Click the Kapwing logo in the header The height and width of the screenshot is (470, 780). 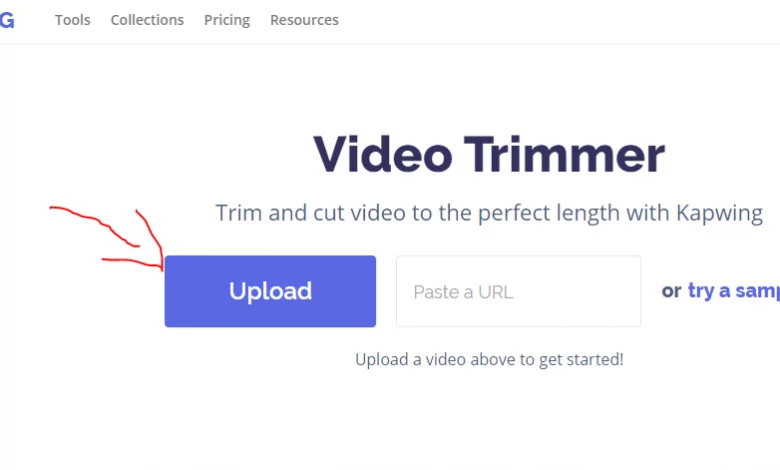[6, 20]
